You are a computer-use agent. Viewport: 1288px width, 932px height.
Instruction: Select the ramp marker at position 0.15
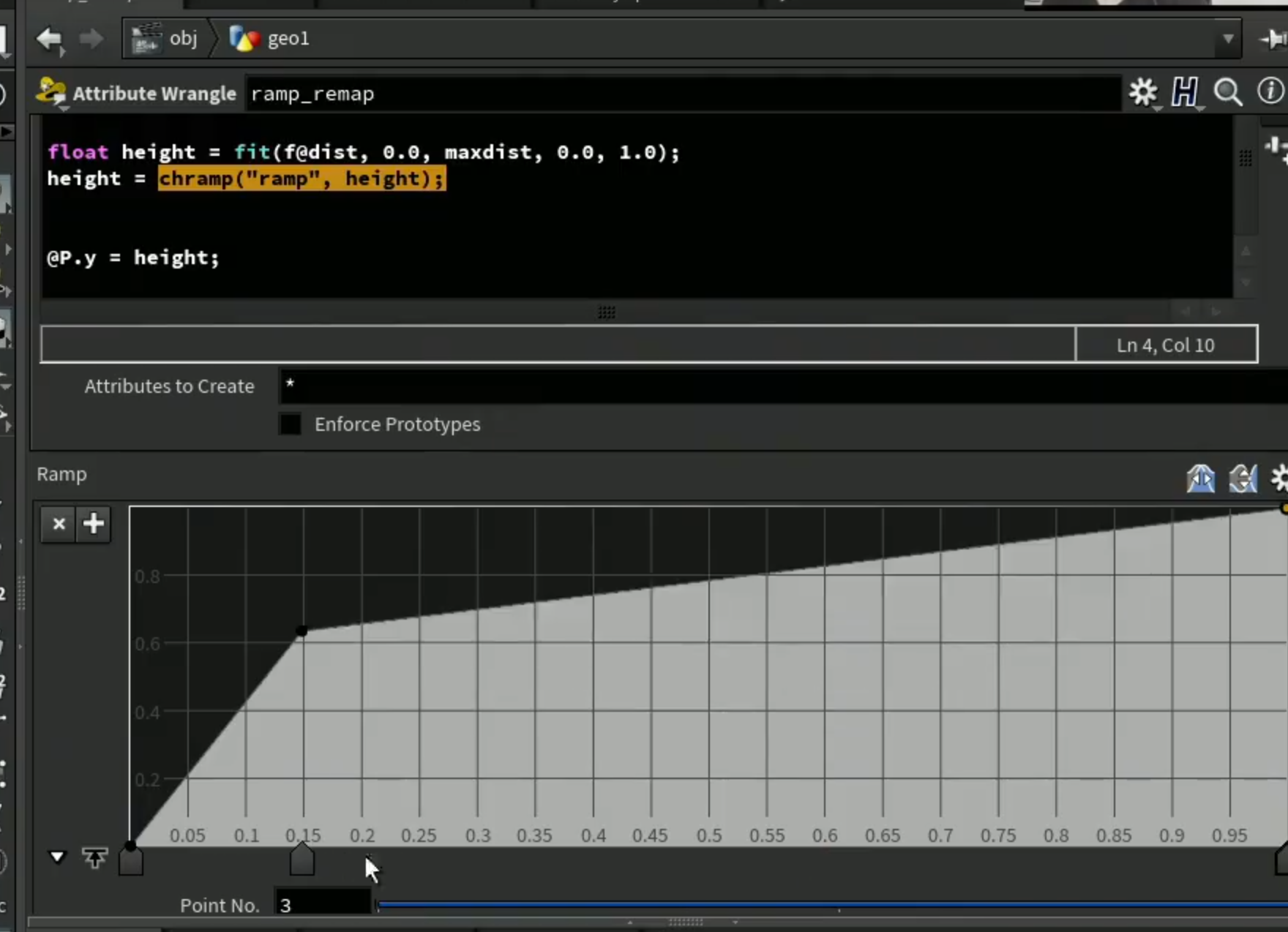(x=302, y=860)
